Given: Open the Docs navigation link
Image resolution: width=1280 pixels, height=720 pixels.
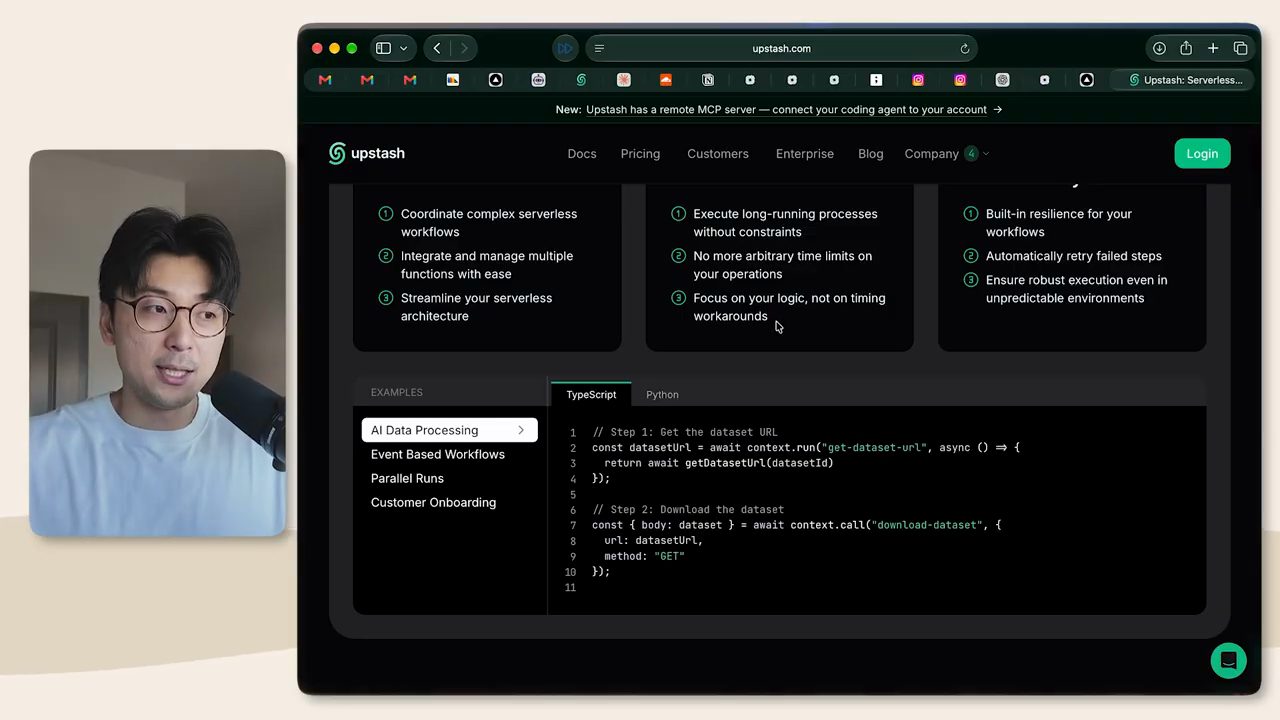Looking at the screenshot, I should [x=582, y=154].
